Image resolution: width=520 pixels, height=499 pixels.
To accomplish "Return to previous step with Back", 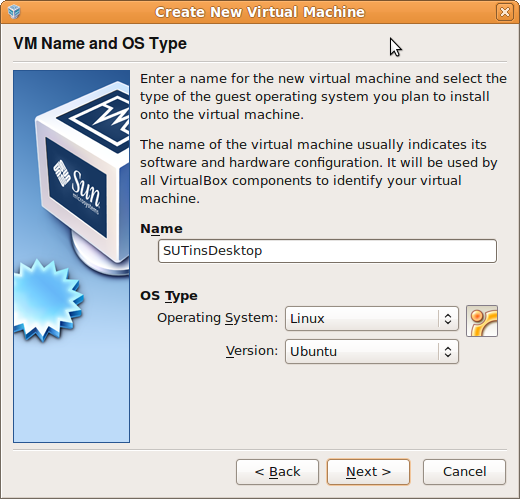I will click(x=277, y=472).
